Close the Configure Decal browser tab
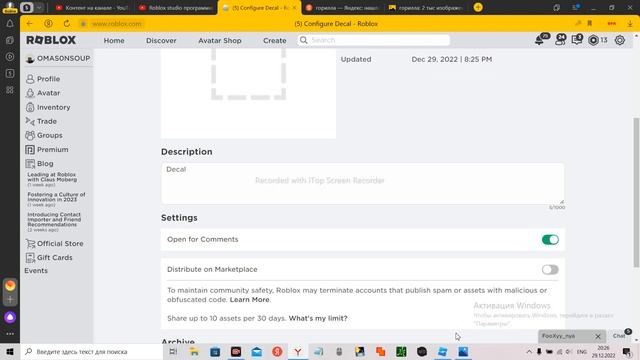The width and height of the screenshot is (640, 360). (294, 7)
